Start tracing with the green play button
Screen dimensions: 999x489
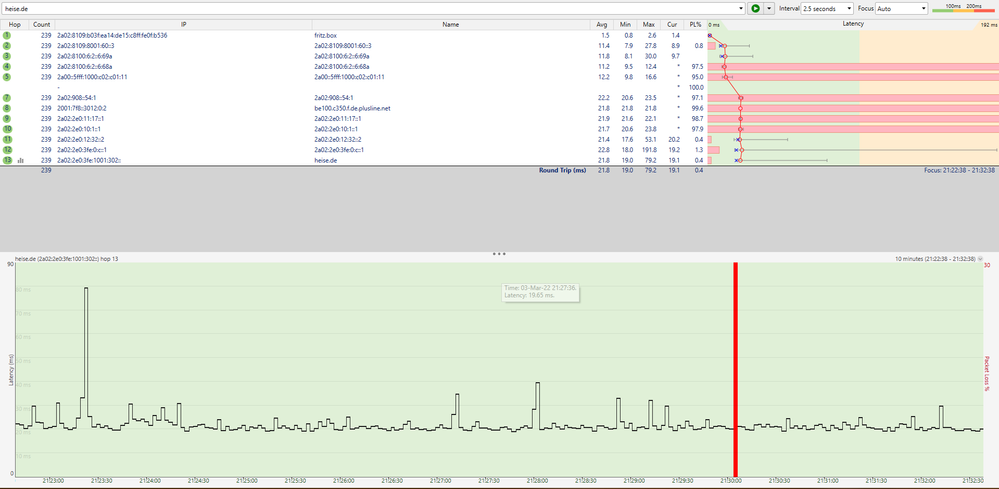(755, 8)
